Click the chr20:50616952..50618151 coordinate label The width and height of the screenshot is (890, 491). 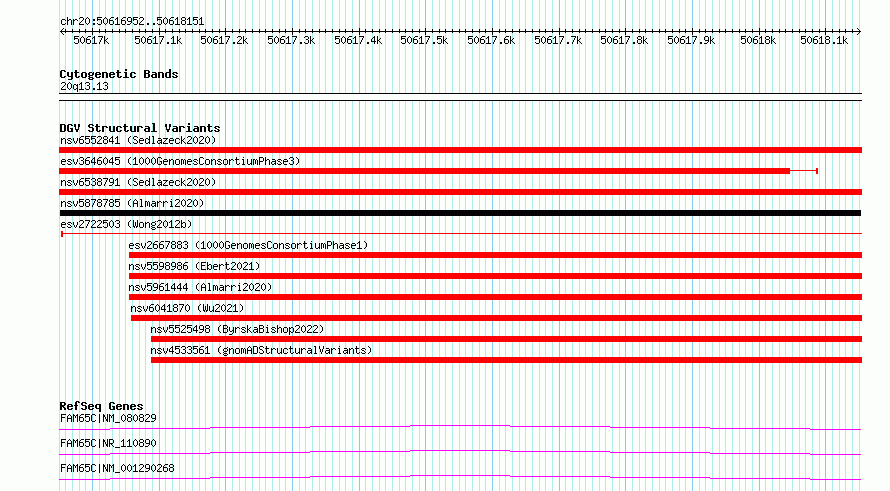pos(132,22)
